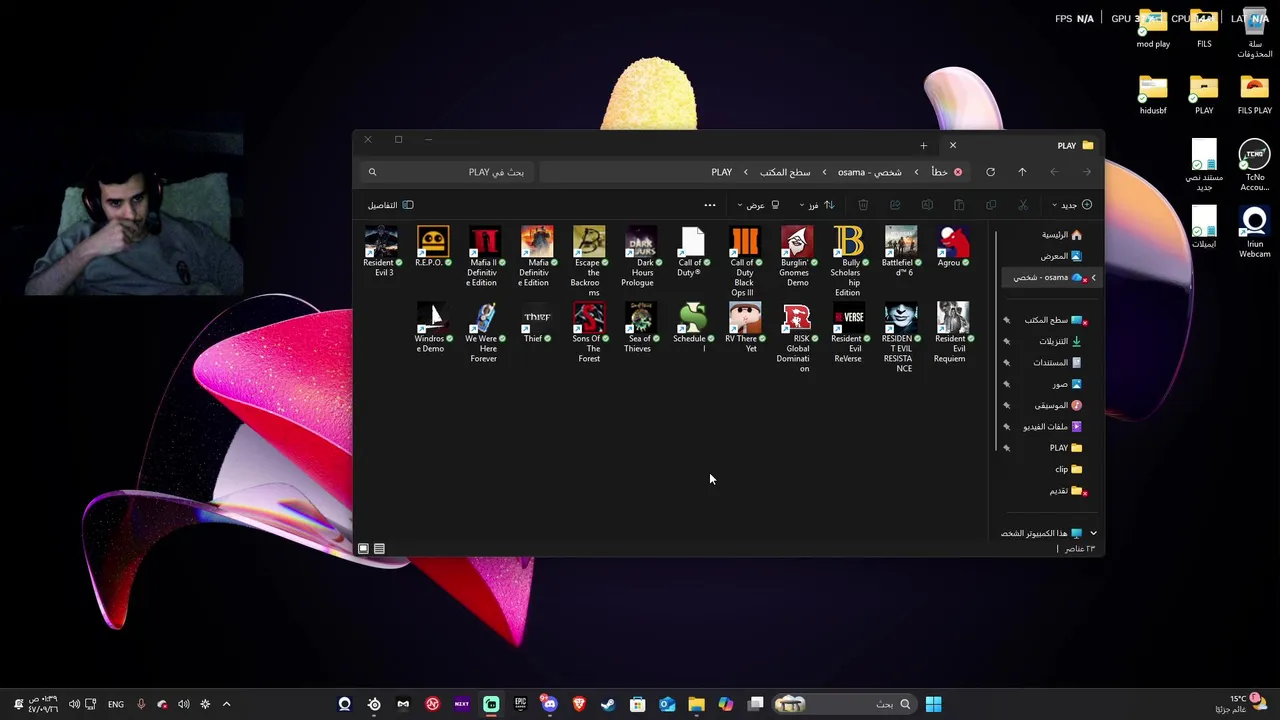Select the Dark Hours Prologue shortcut
Image resolution: width=1280 pixels, height=720 pixels.
pyautogui.click(x=641, y=257)
